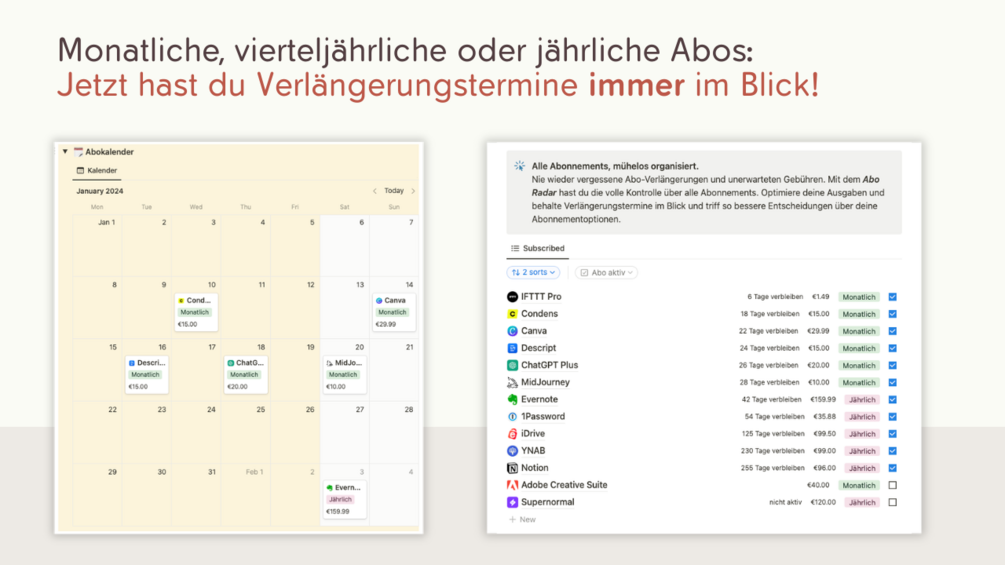Open the Cond... card on January 10
This screenshot has width=1005, height=565.
pos(195,312)
